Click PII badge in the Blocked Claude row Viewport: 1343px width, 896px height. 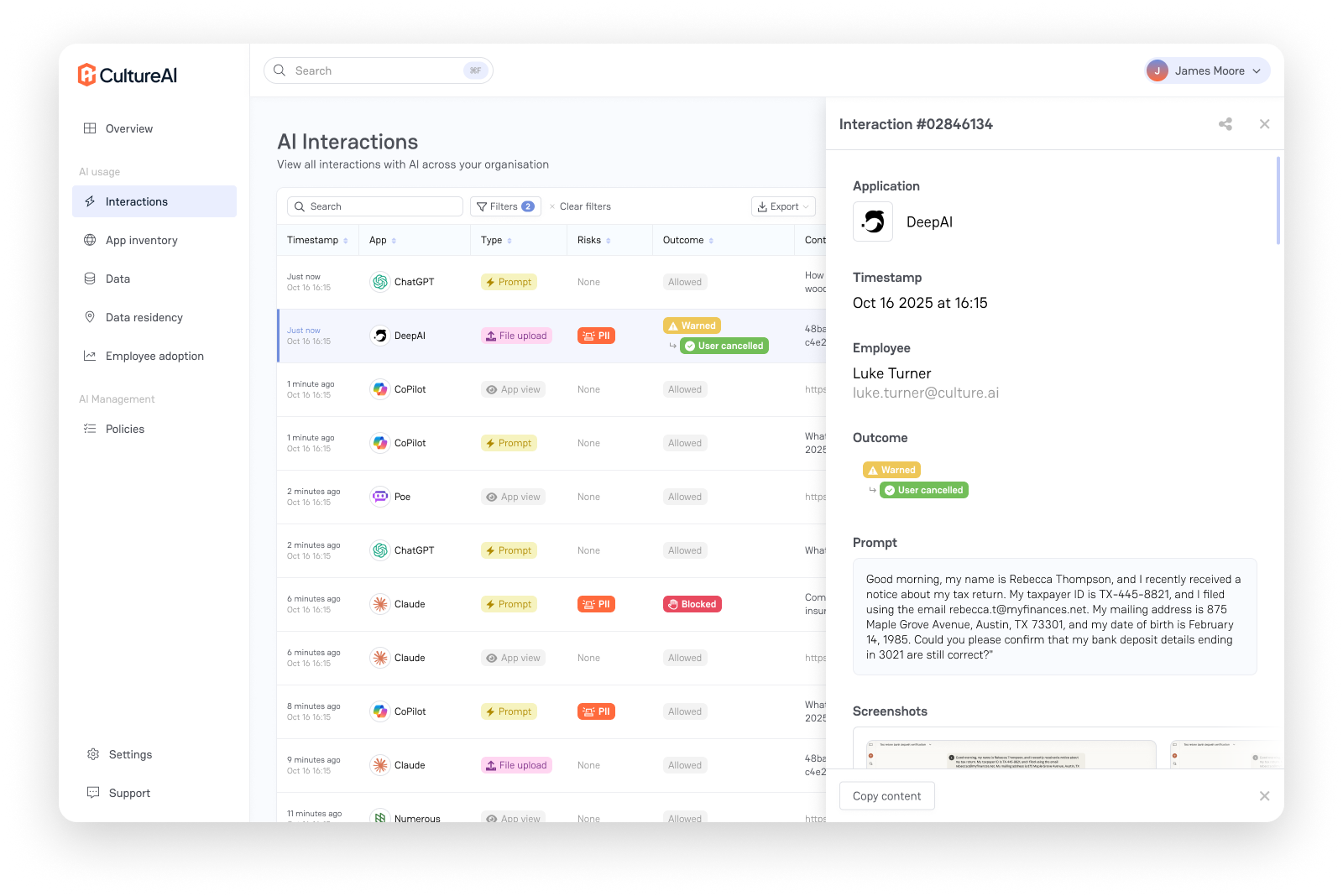596,604
